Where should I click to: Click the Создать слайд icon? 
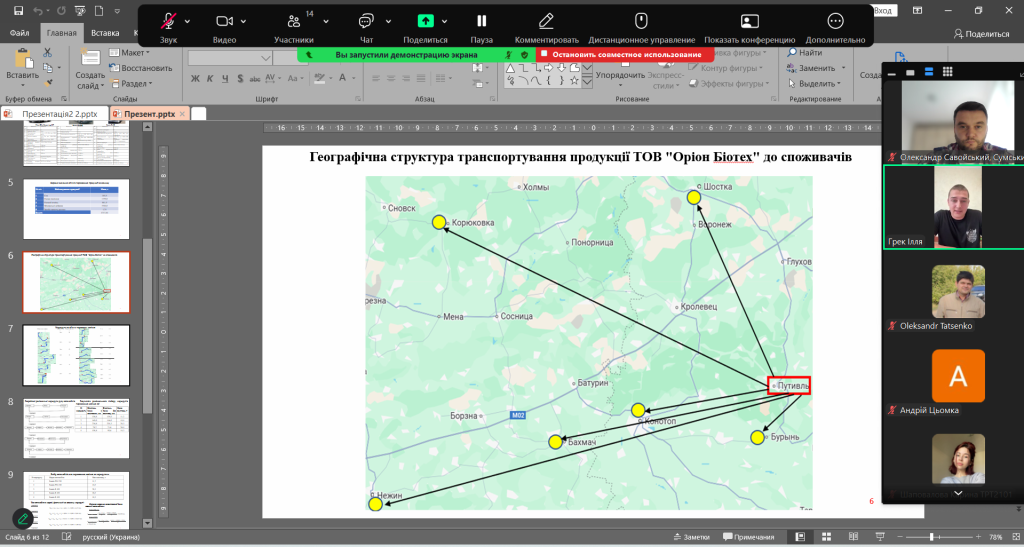(89, 57)
